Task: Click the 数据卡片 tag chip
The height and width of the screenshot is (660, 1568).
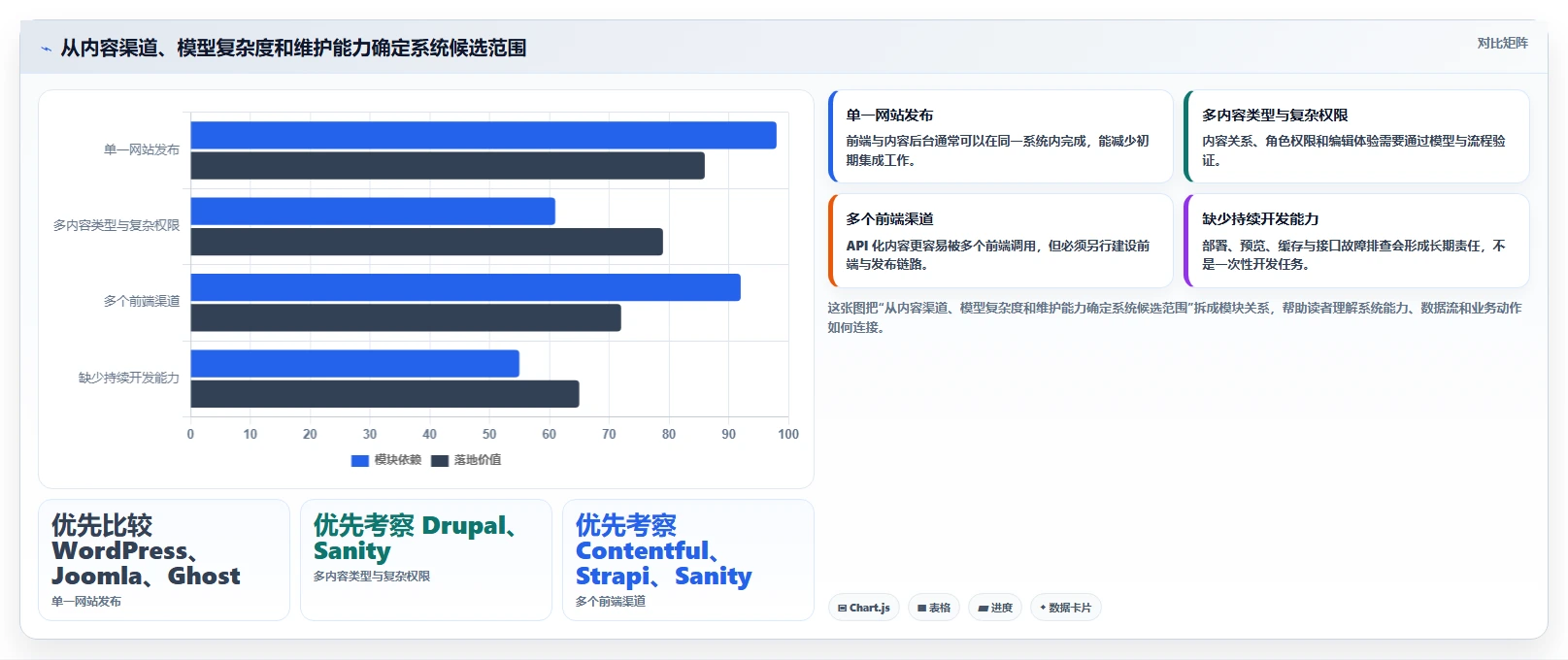Action: tap(1066, 608)
